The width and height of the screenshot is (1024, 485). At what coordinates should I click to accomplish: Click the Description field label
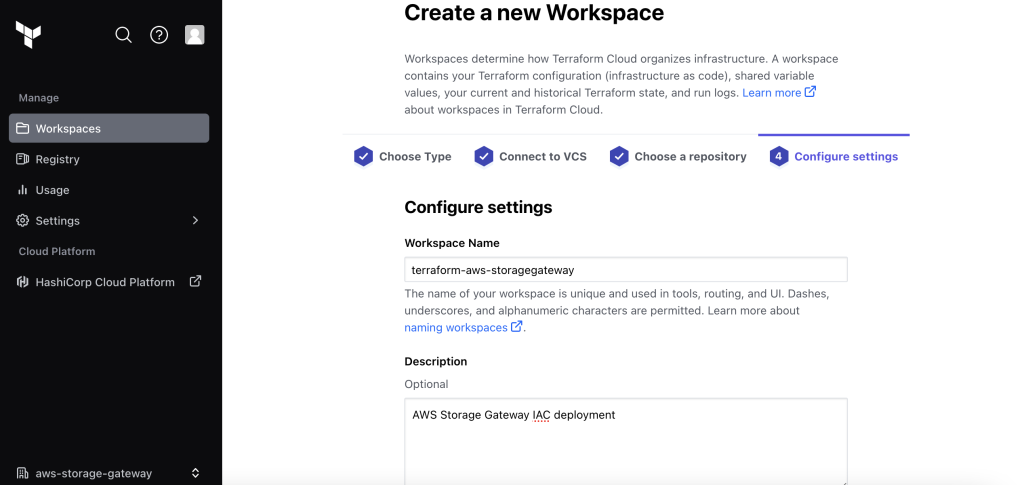click(x=436, y=362)
